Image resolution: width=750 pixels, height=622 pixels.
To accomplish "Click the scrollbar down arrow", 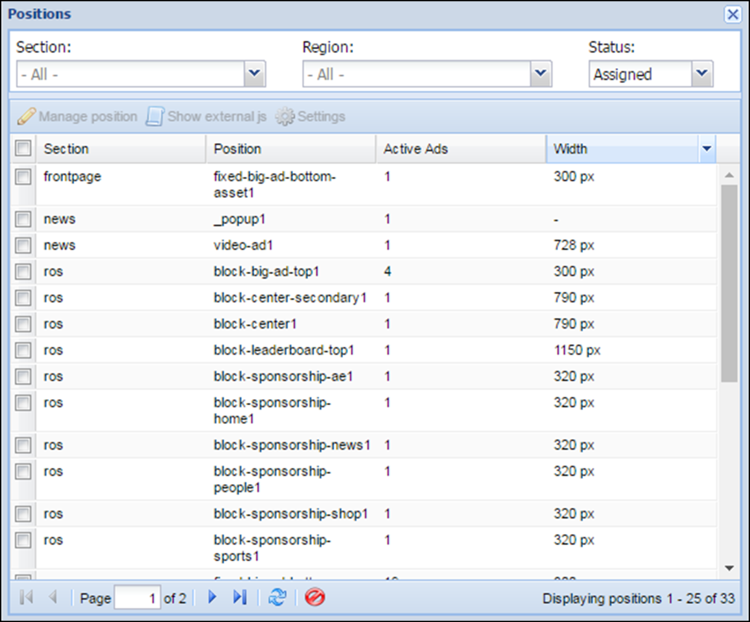I will pos(729,568).
